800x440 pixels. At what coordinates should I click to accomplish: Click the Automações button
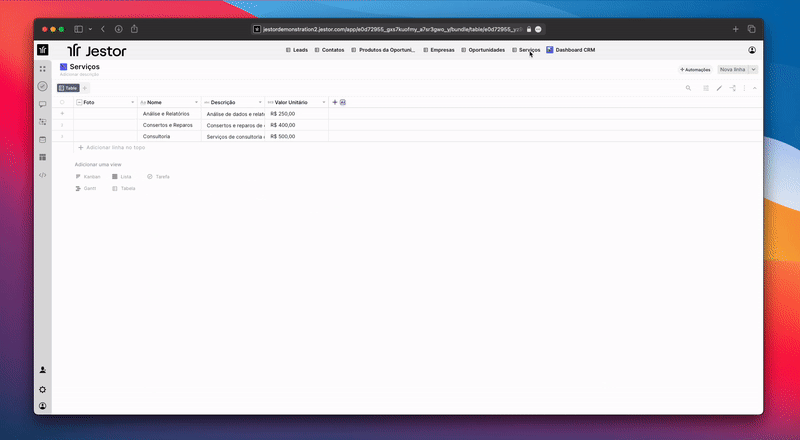tap(695, 69)
